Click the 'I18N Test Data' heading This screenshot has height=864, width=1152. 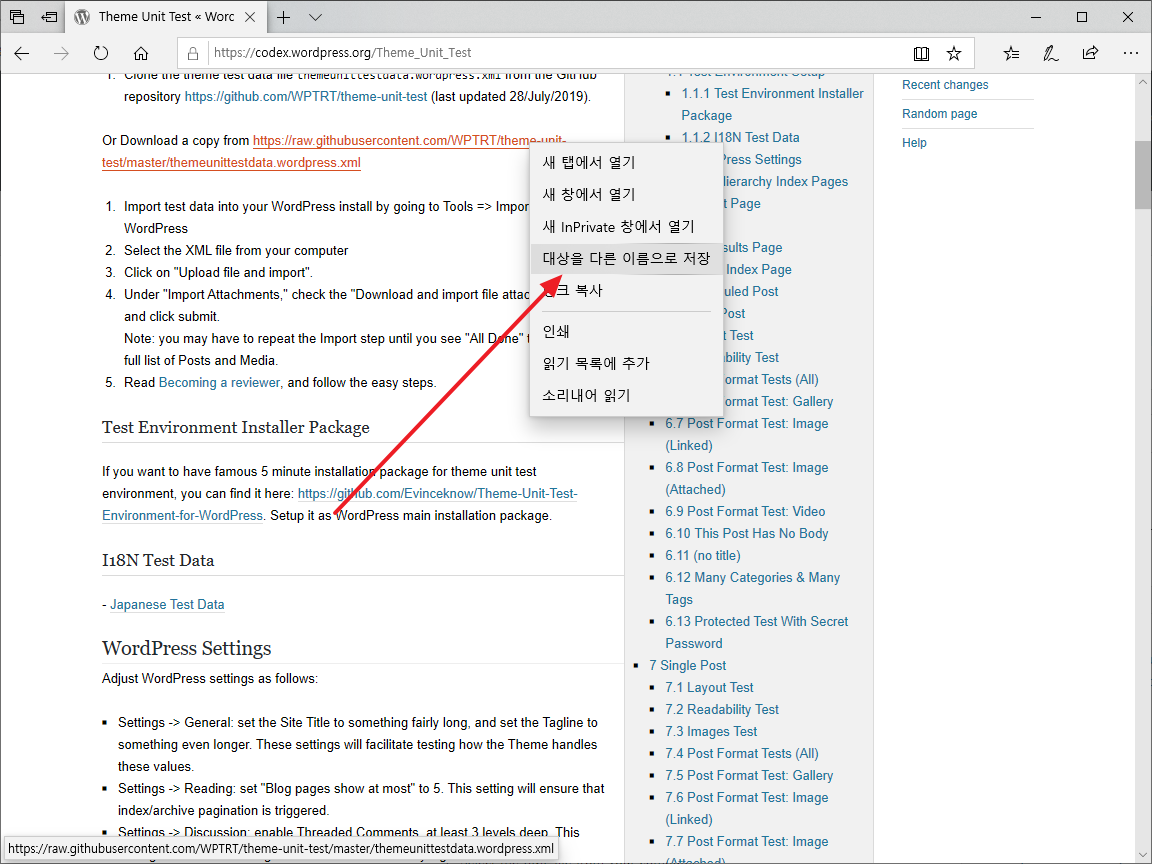[158, 561]
